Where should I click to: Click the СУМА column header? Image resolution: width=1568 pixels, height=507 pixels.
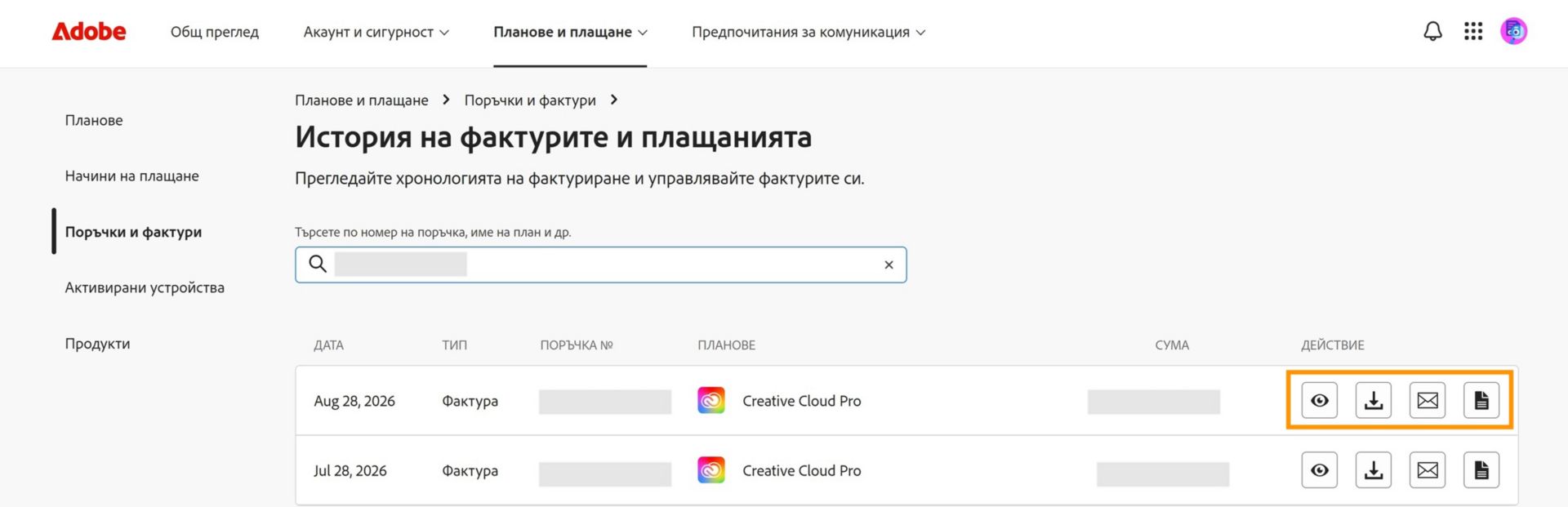1172,345
